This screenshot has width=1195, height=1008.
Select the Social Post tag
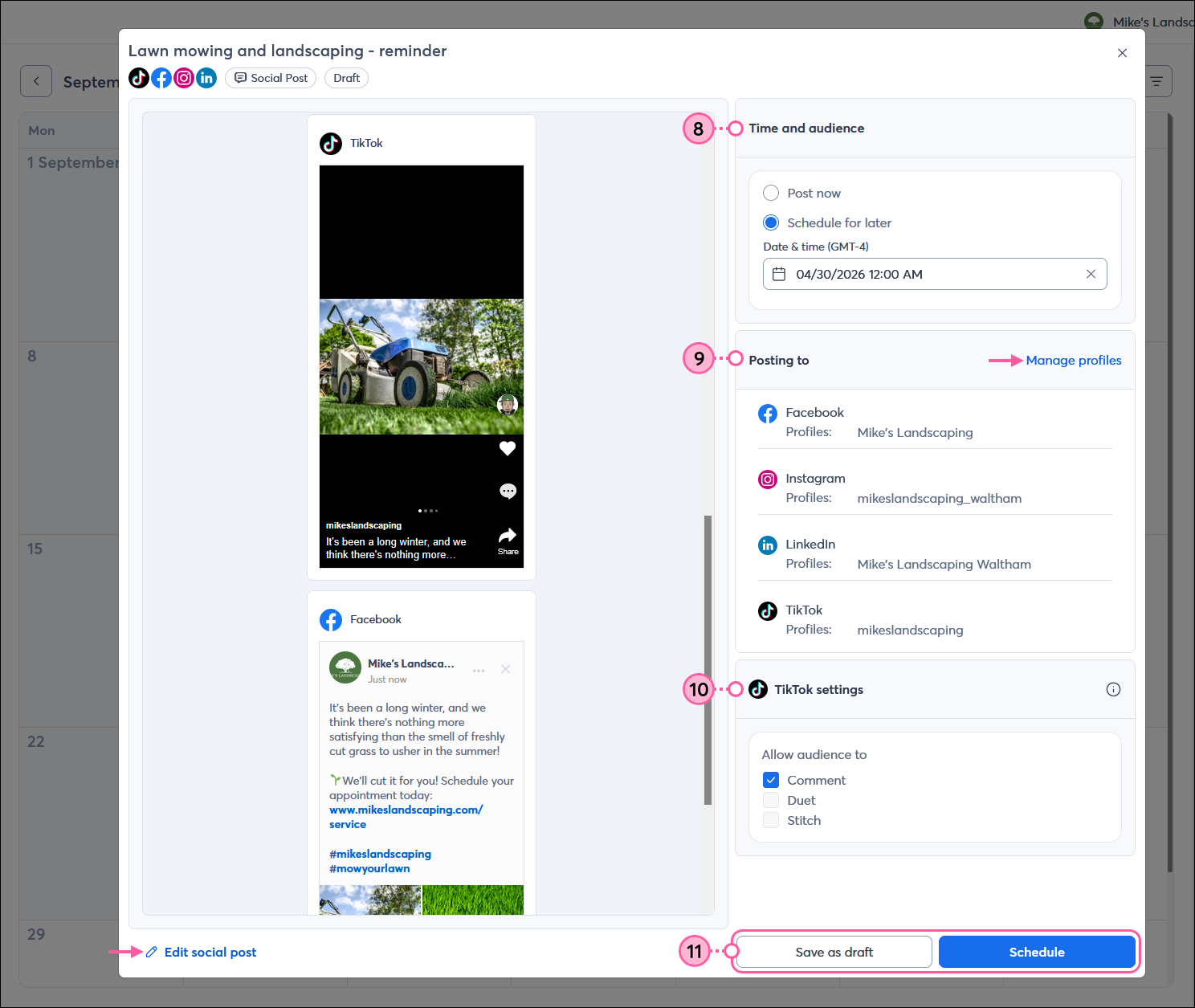(271, 78)
